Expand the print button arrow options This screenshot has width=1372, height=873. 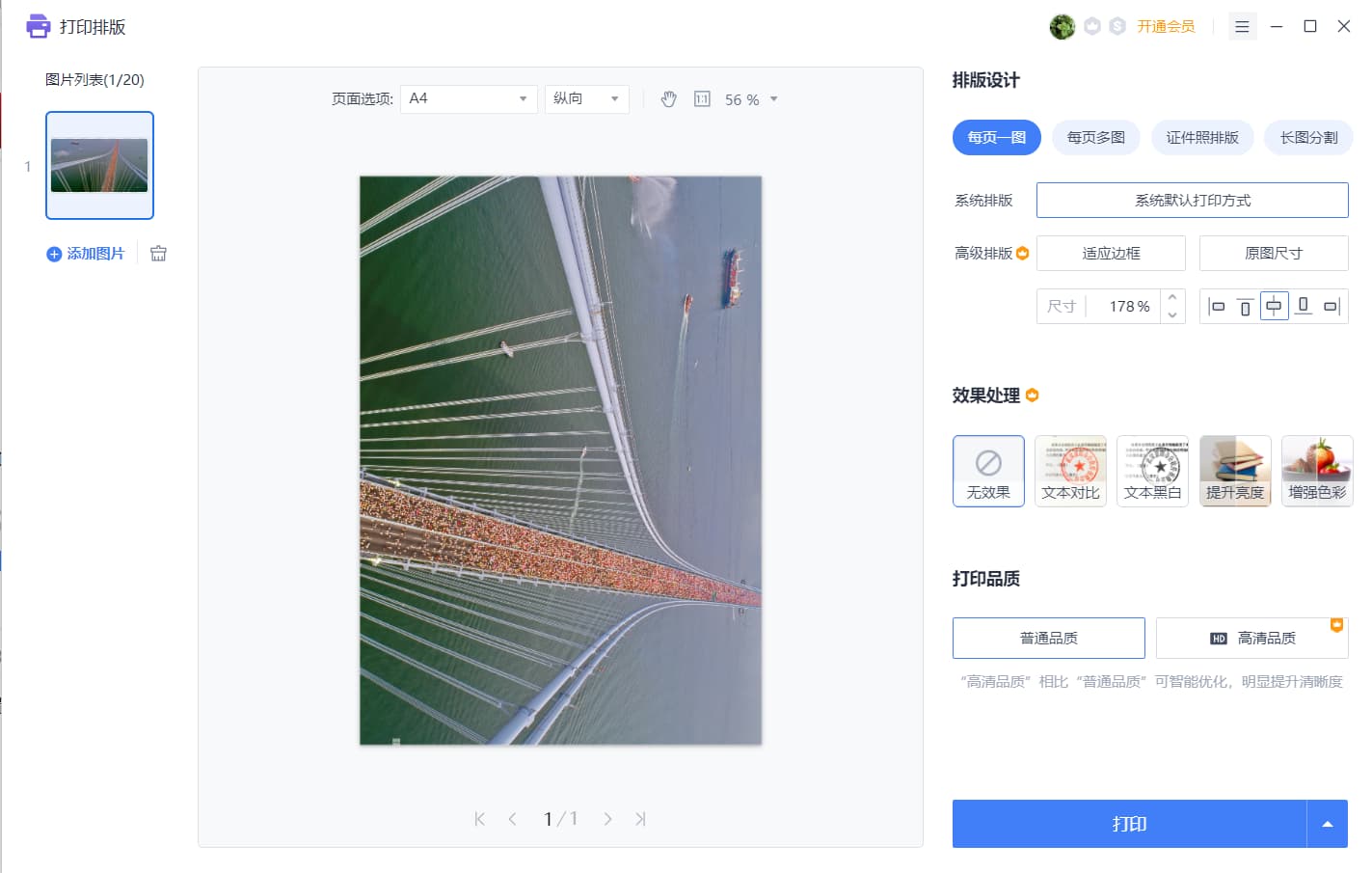coord(1327,824)
